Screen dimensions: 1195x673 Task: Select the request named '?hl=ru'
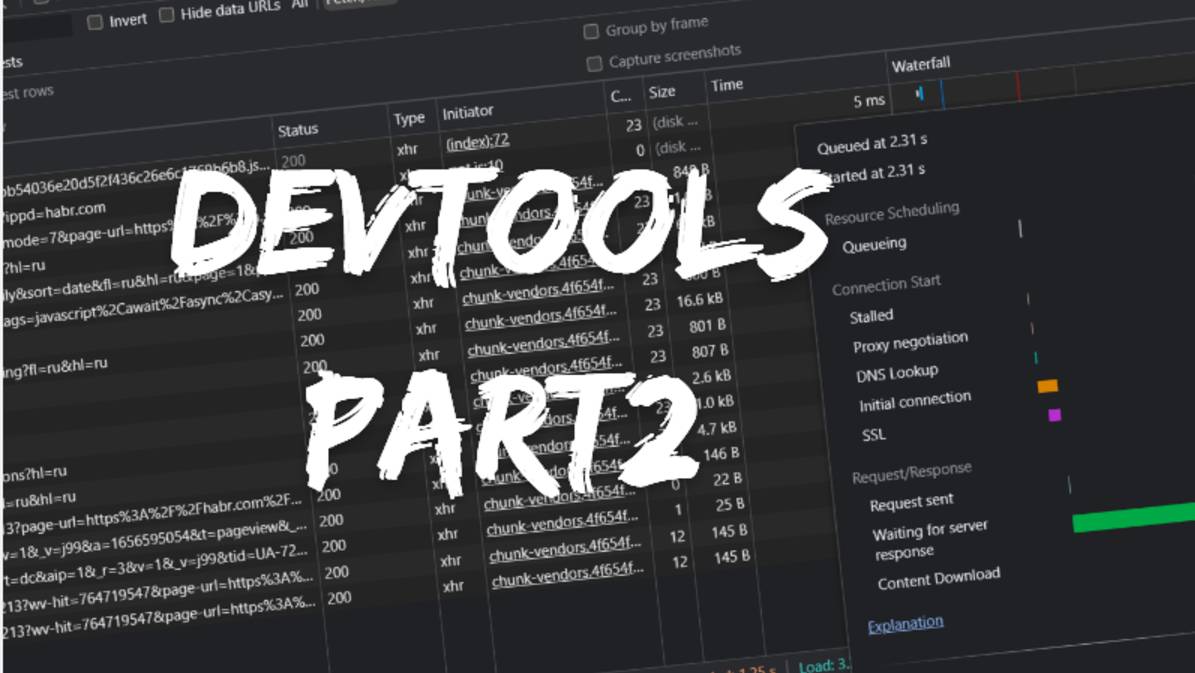tap(24, 267)
